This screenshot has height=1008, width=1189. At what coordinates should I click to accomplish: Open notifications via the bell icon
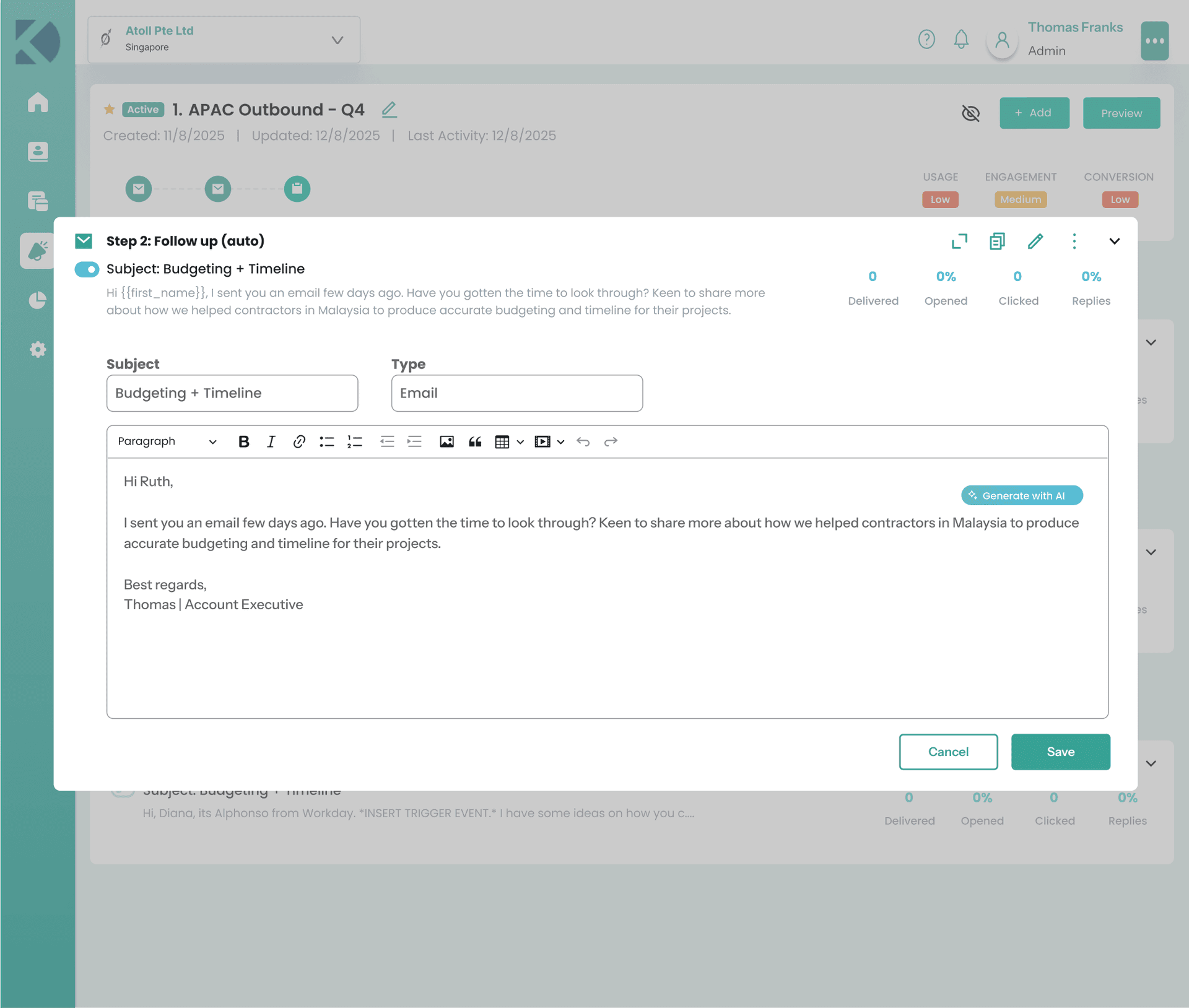[x=960, y=39]
